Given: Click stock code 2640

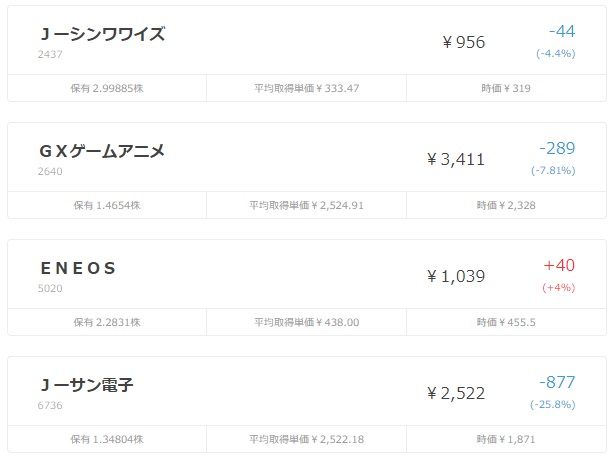Looking at the screenshot, I should (x=50, y=172).
